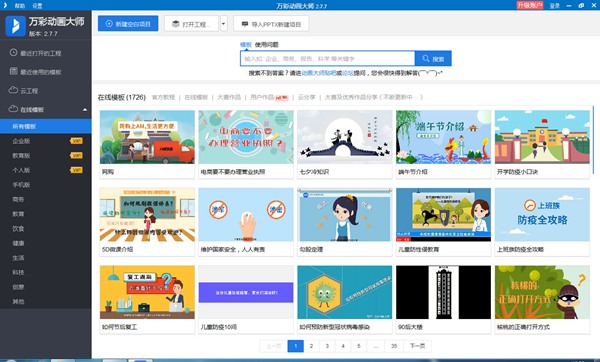Select the 其他 sidebar category
Image resolution: width=600 pixels, height=362 pixels.
(x=18, y=301)
